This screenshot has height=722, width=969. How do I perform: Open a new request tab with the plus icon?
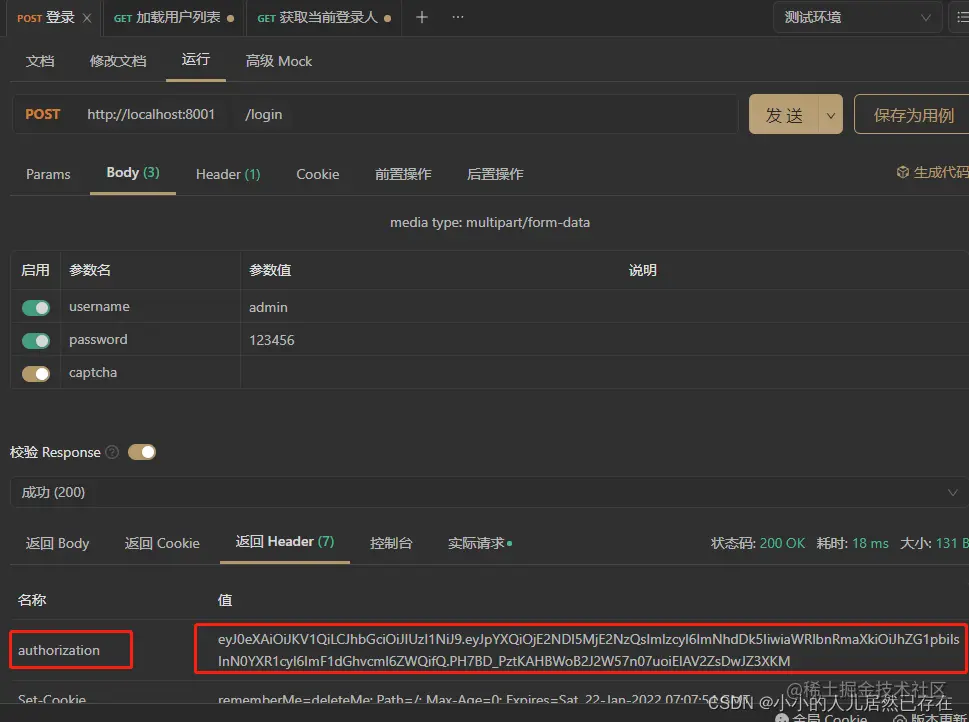click(420, 17)
